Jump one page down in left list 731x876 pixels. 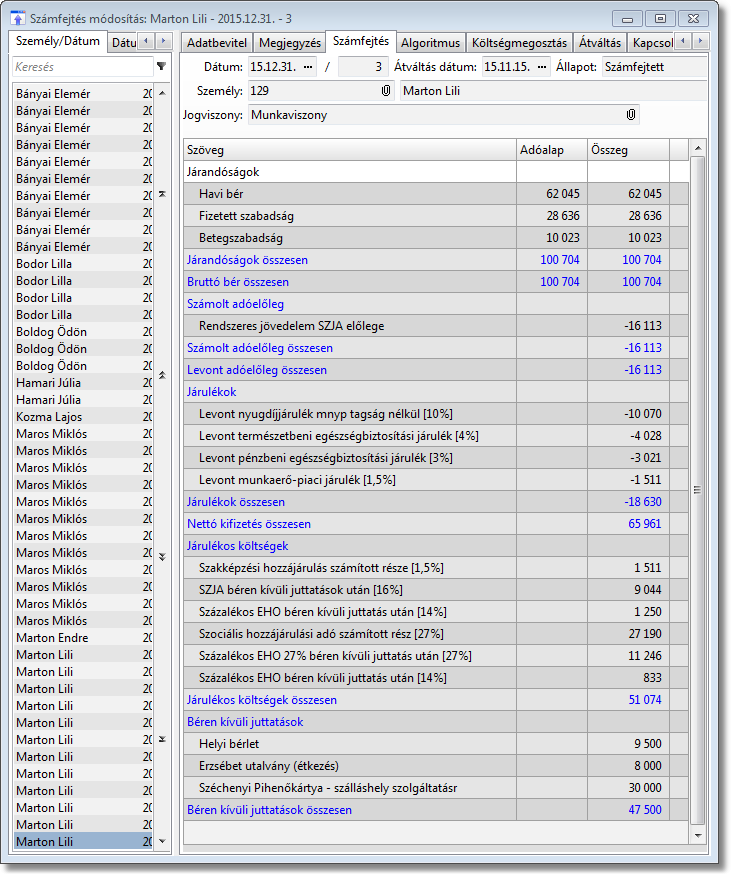(162, 557)
